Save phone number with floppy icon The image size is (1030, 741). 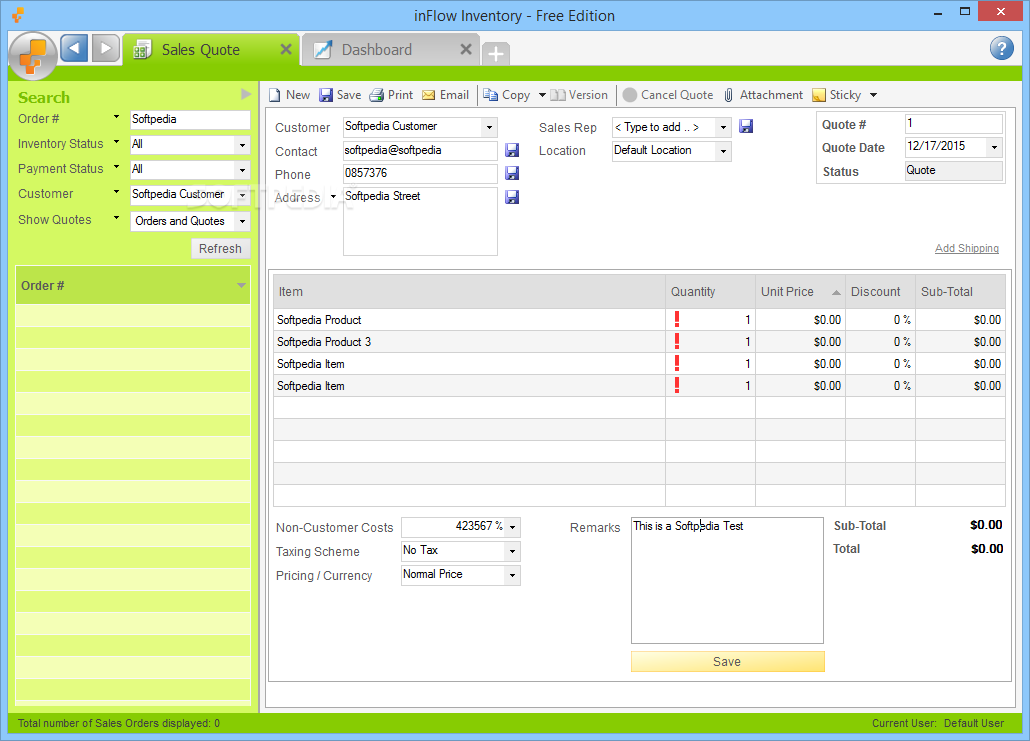(512, 173)
